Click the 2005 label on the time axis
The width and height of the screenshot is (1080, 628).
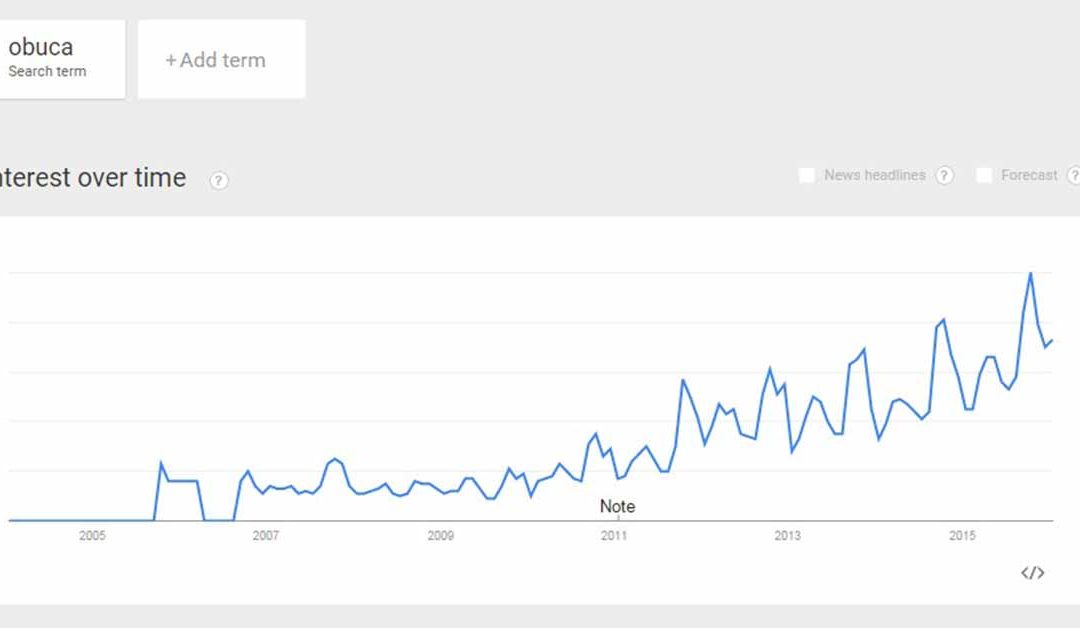(92, 536)
